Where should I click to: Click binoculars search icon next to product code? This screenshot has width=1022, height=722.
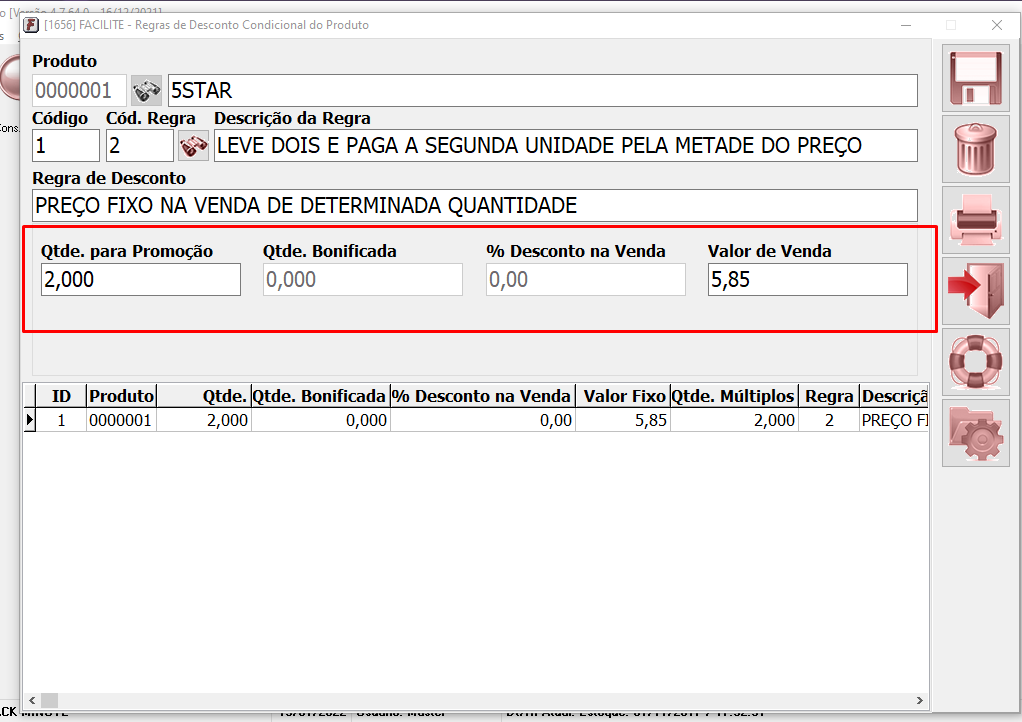tap(146, 91)
